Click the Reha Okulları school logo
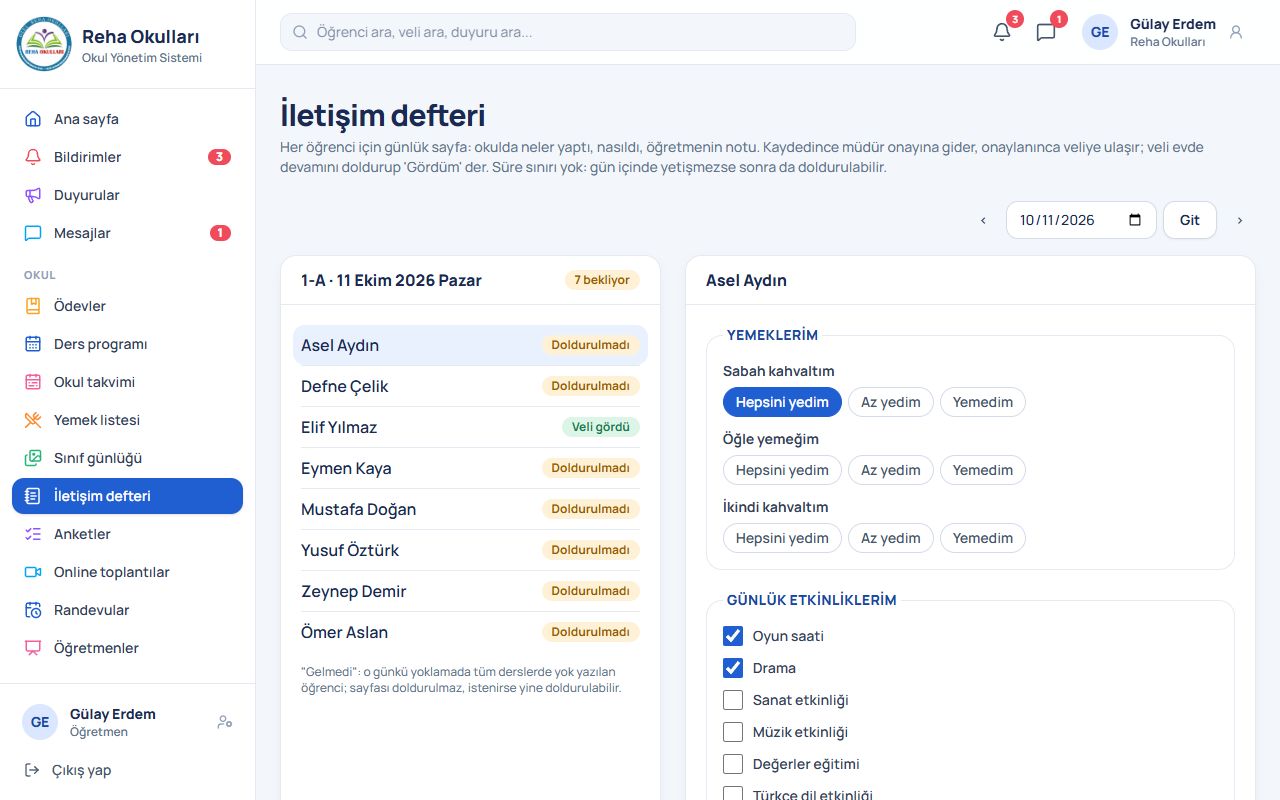The width and height of the screenshot is (1280, 800). pos(45,44)
